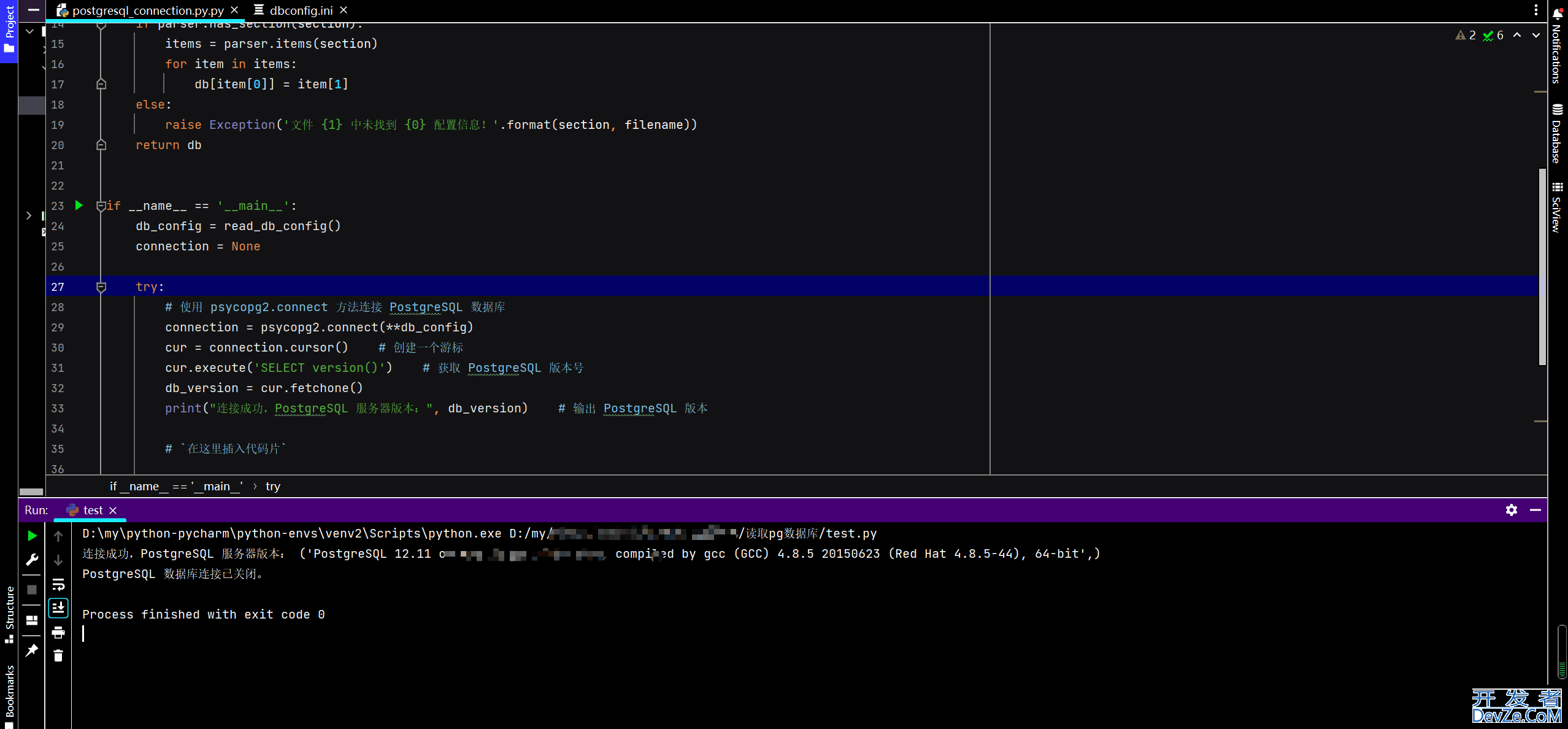
Task: Toggle scroll to end of console
Action: (58, 607)
